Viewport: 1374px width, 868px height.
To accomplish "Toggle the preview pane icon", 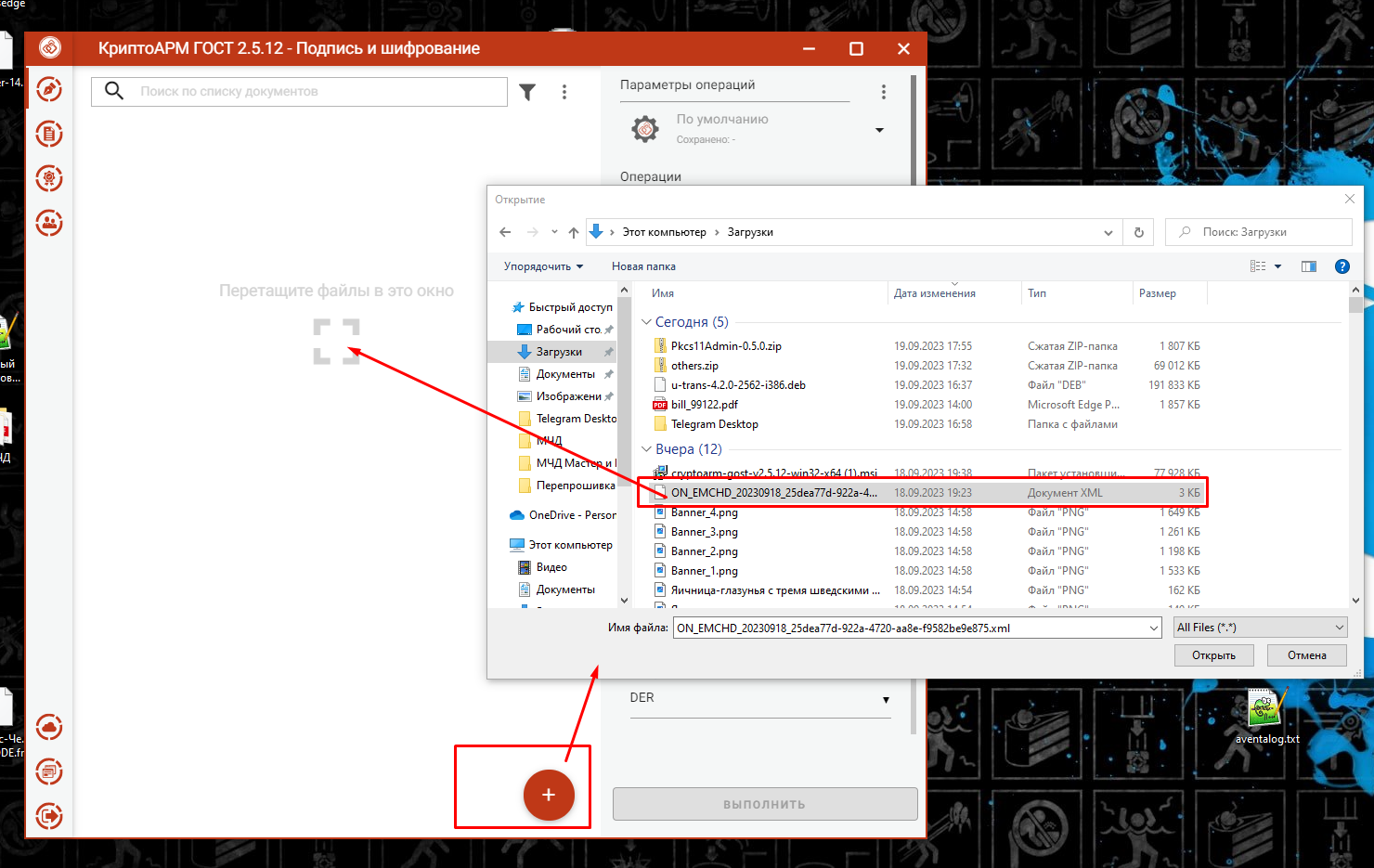I will tap(1309, 266).
